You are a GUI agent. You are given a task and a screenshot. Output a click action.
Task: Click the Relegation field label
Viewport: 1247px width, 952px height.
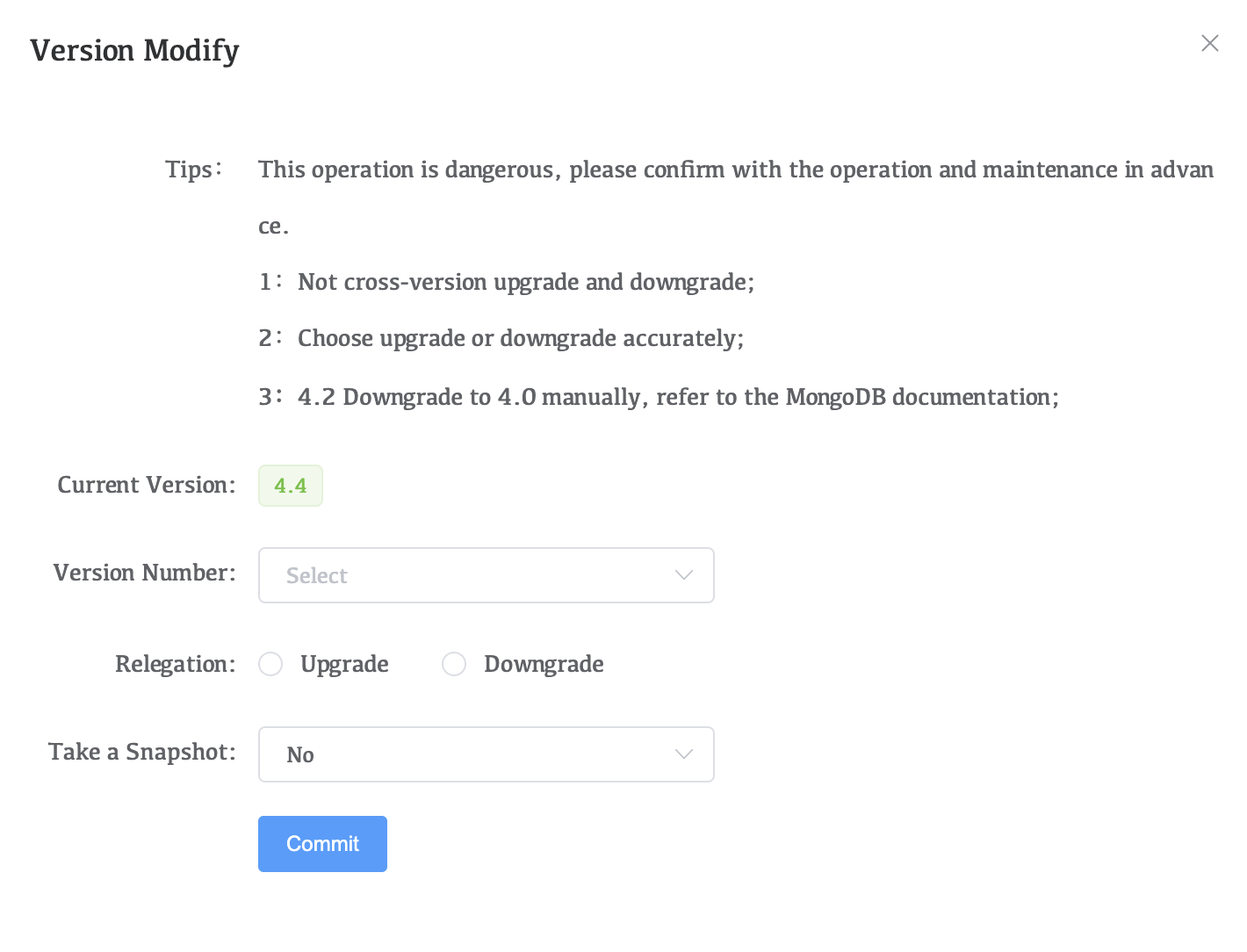[175, 664]
